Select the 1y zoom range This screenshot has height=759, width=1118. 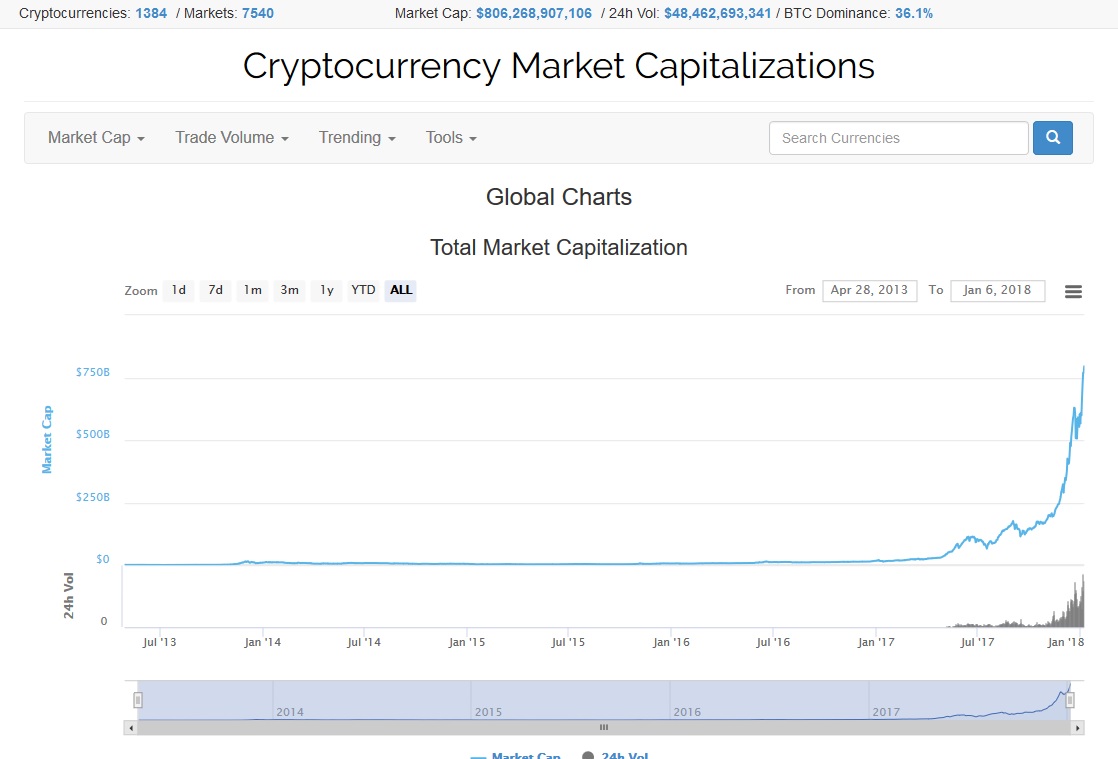pyautogui.click(x=327, y=290)
